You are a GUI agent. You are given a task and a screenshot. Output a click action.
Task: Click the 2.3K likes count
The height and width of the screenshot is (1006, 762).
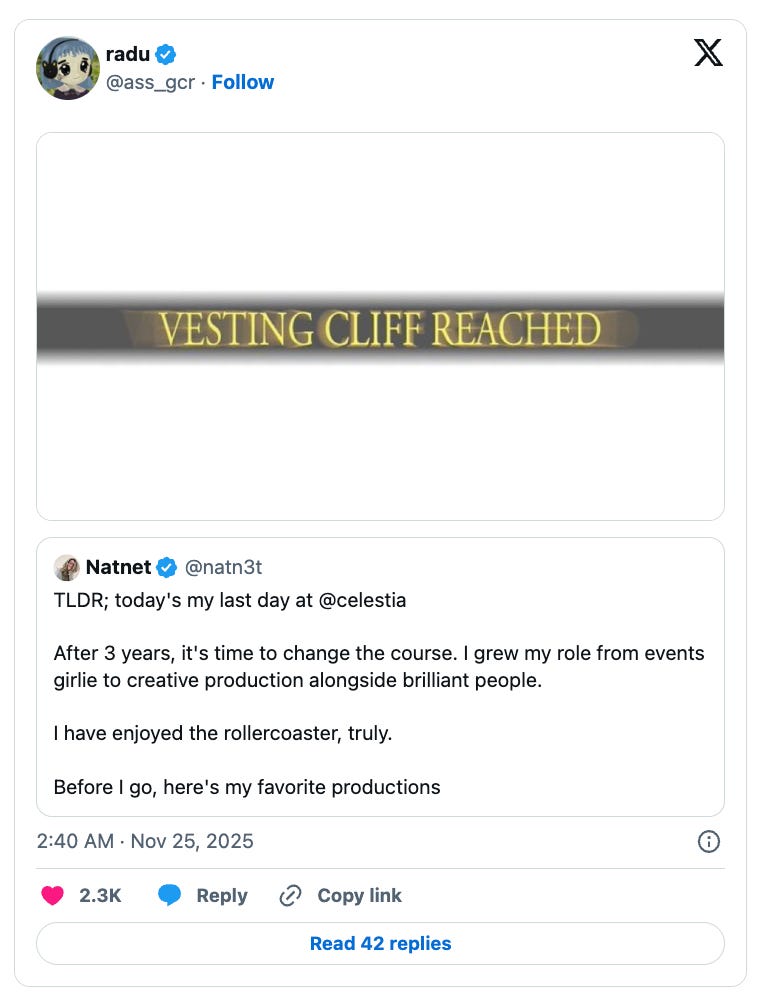[x=100, y=896]
